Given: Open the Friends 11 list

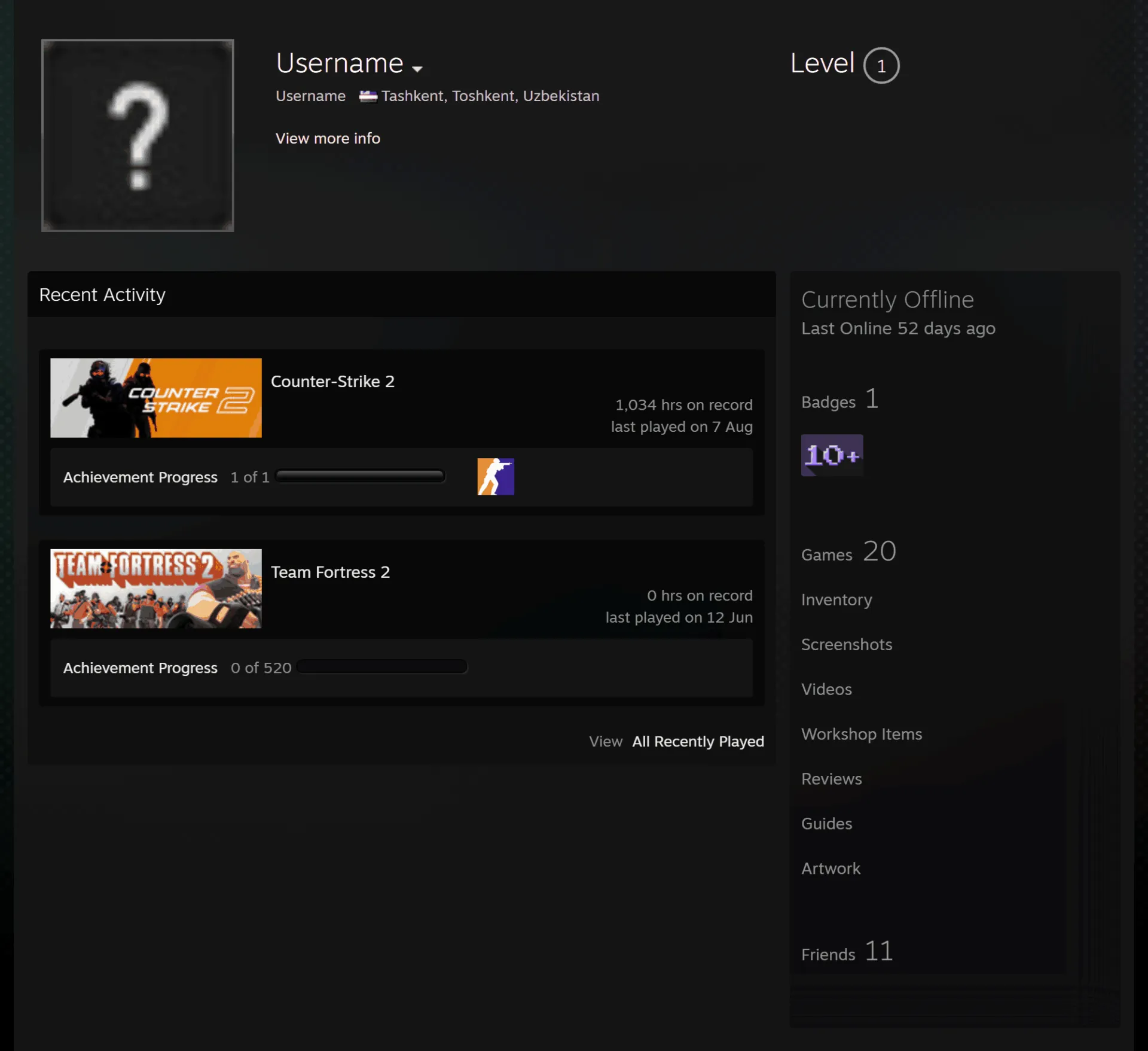Looking at the screenshot, I should (x=847, y=952).
